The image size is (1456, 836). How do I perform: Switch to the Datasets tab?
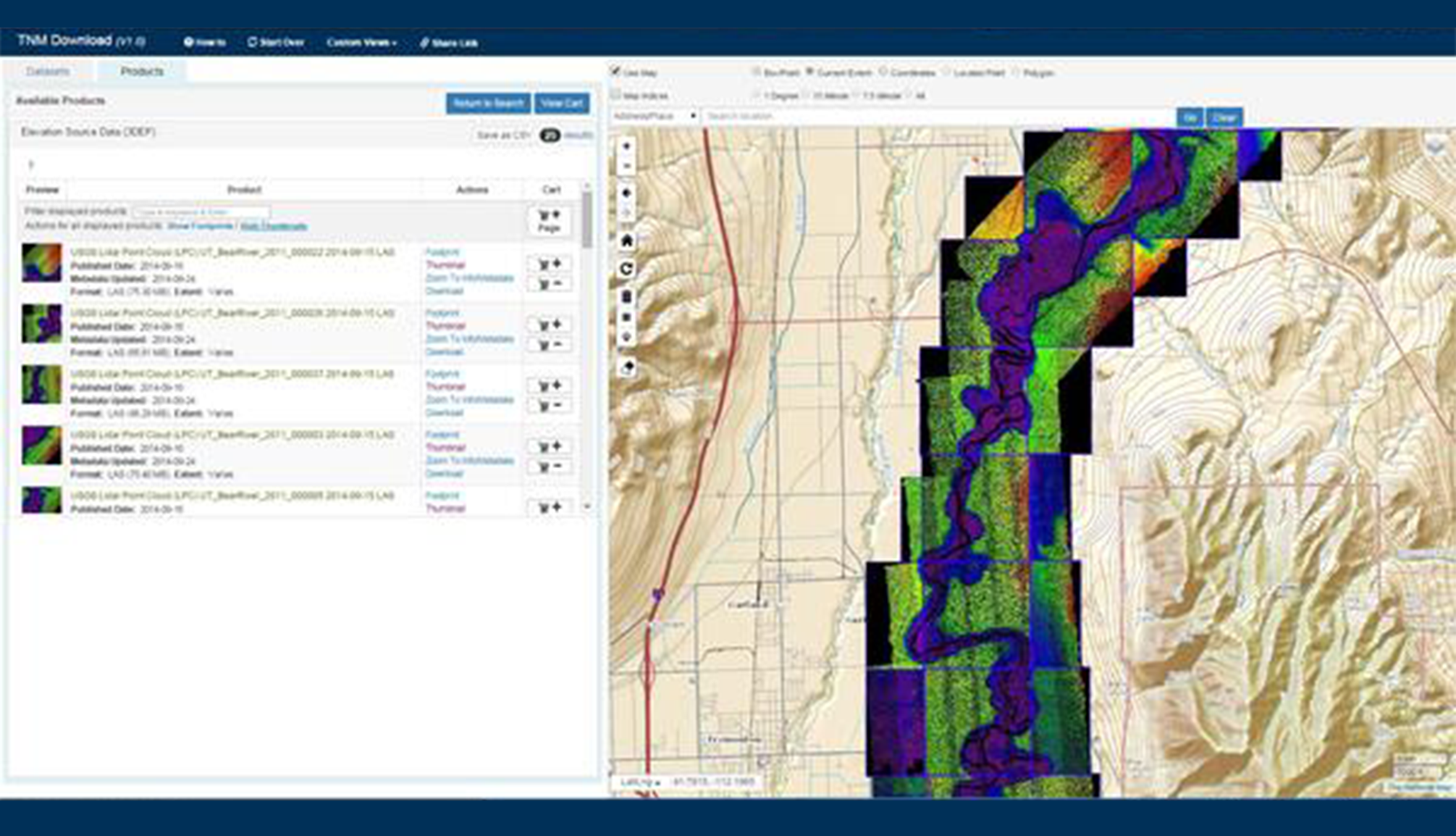pos(48,71)
